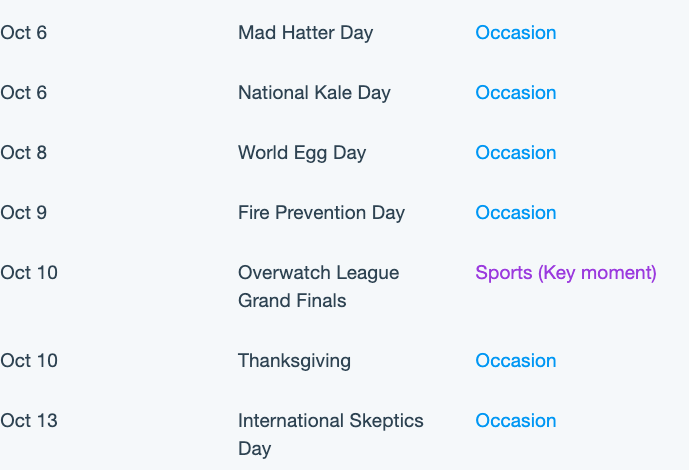The image size is (690, 470).
Task: Select International Skeptics Day event text
Action: pos(330,435)
